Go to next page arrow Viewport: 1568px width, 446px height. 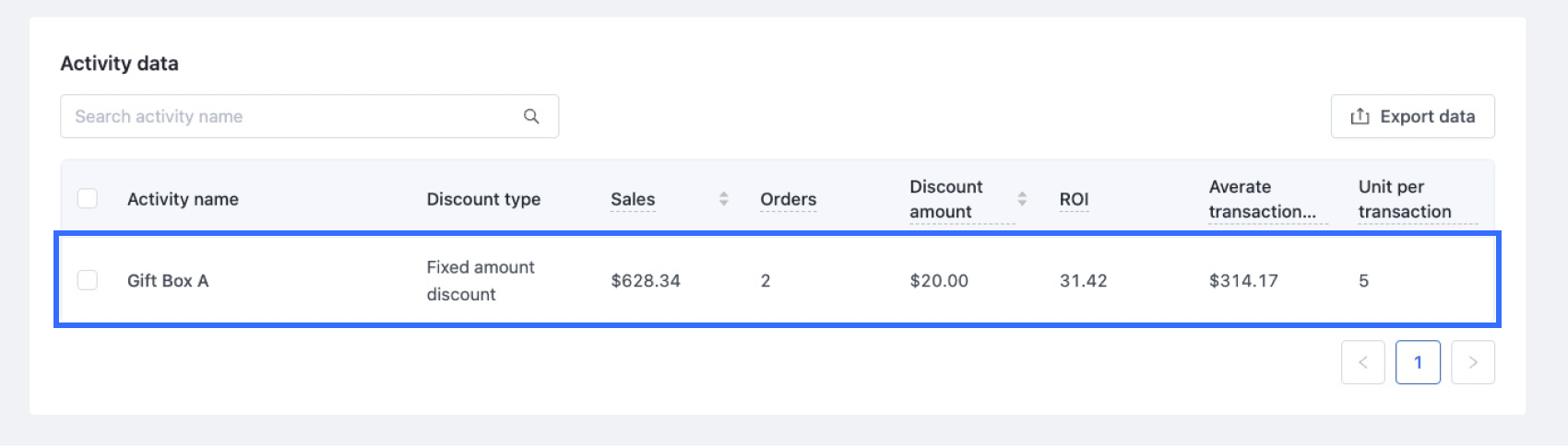click(1473, 362)
